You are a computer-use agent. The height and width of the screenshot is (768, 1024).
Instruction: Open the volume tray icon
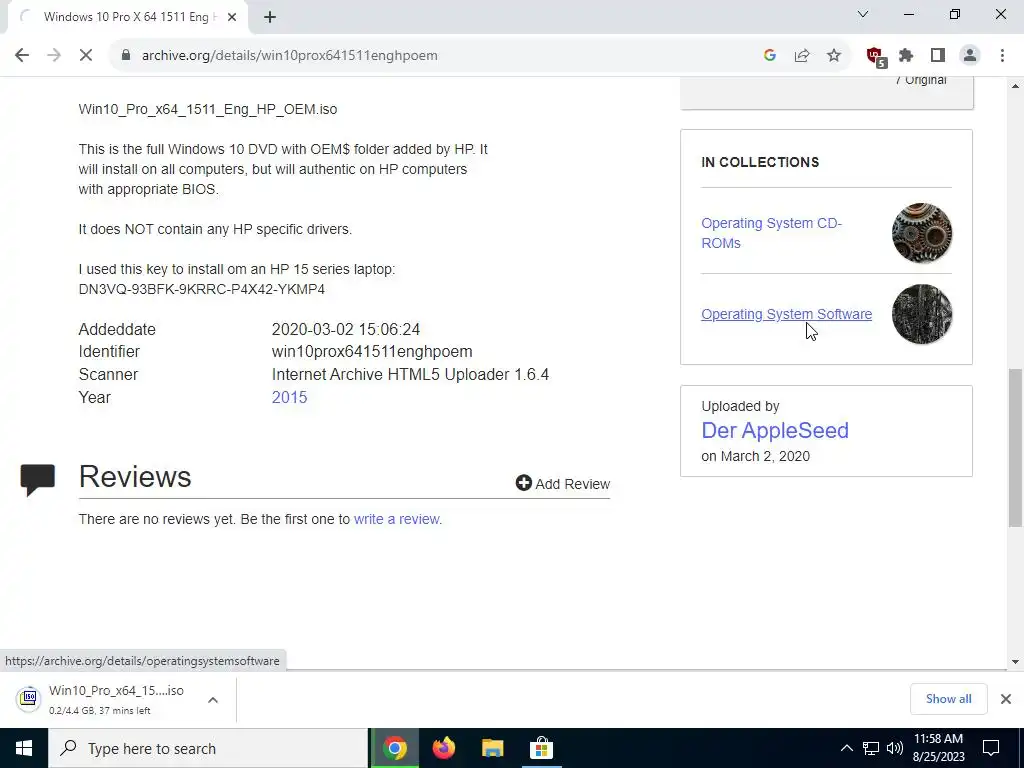click(895, 748)
